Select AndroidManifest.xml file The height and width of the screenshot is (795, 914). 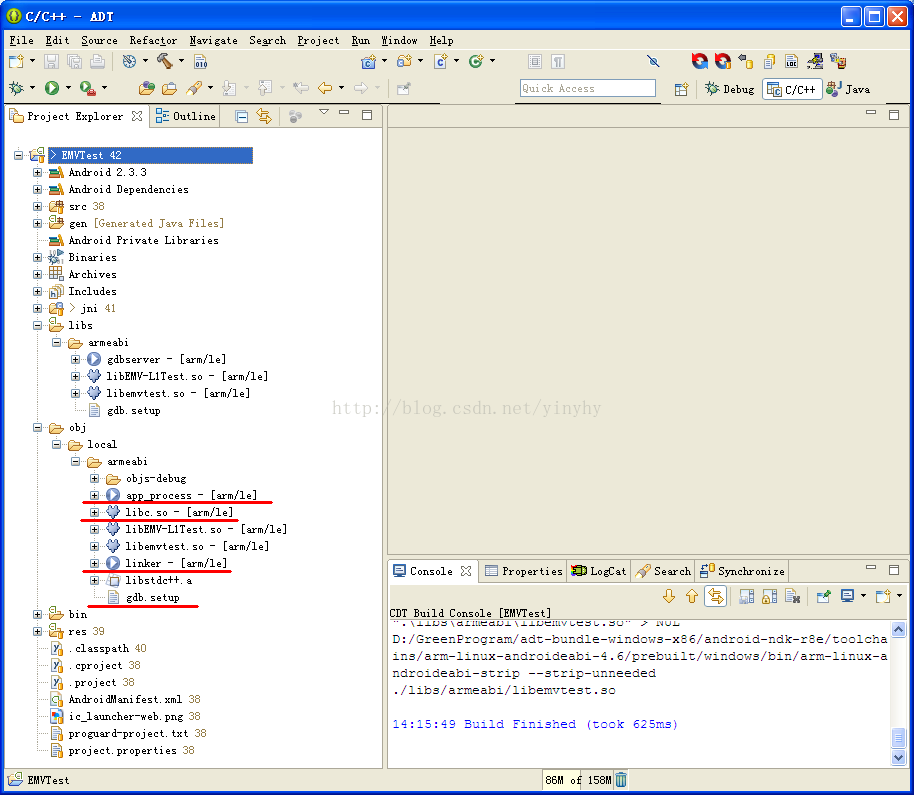[x=125, y=699]
